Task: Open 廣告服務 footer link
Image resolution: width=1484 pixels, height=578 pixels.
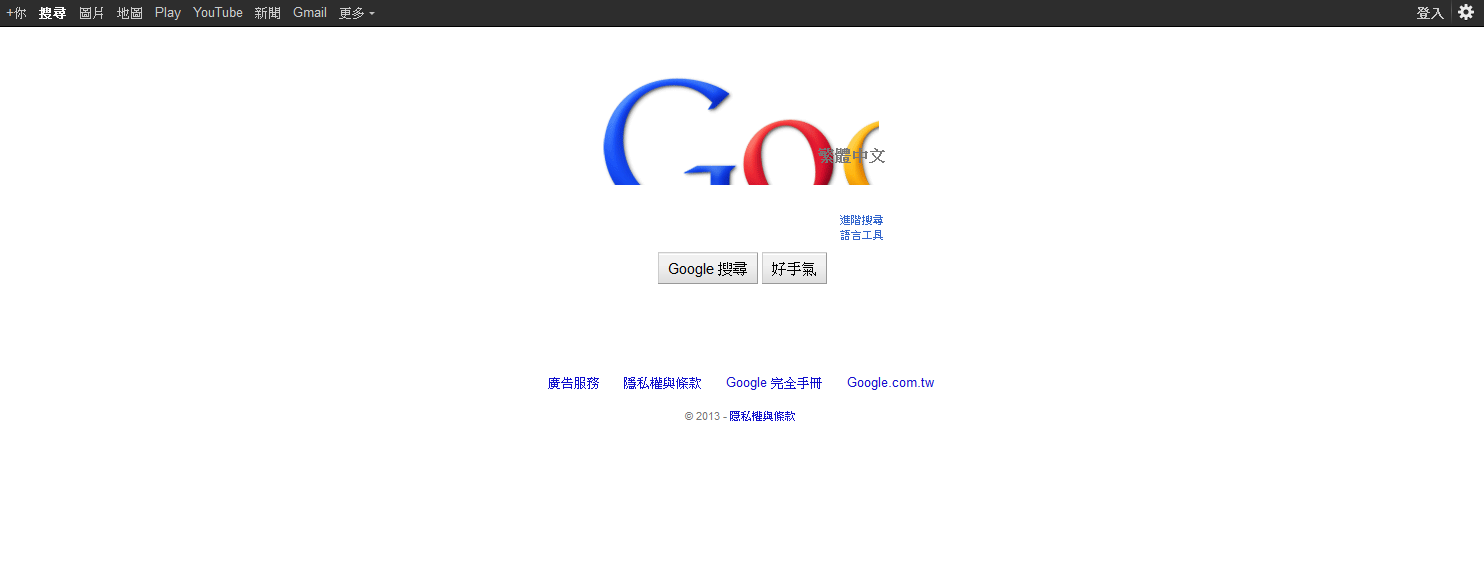Action: [573, 383]
